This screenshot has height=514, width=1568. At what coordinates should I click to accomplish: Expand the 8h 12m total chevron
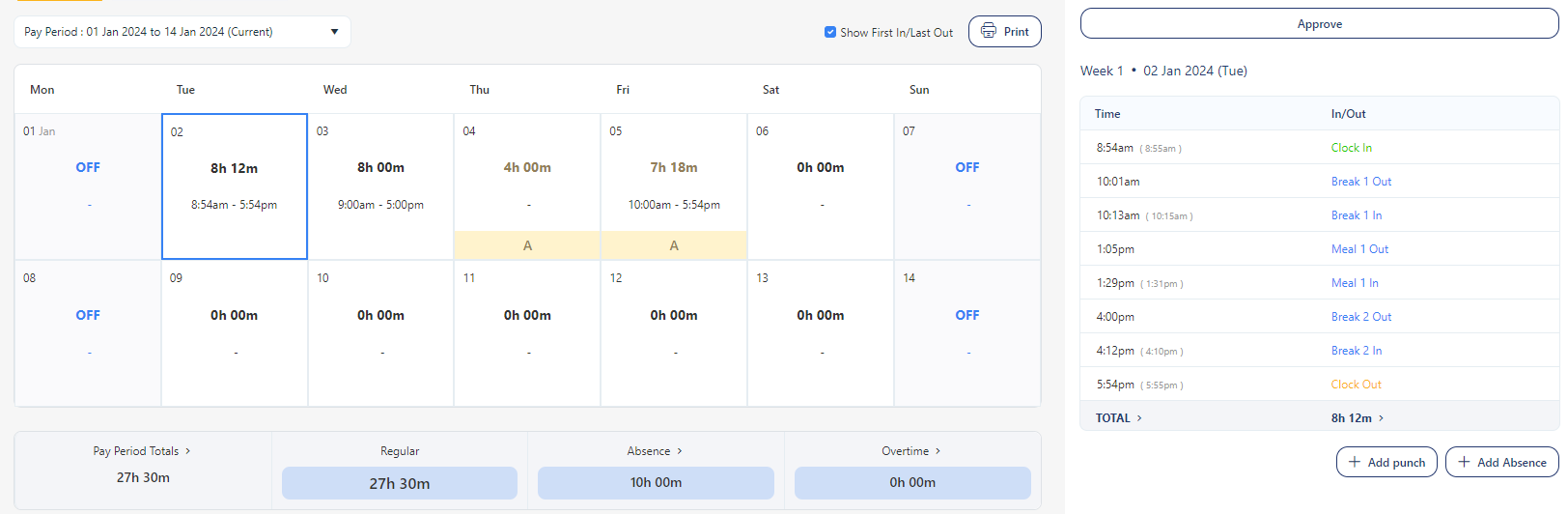1381,418
